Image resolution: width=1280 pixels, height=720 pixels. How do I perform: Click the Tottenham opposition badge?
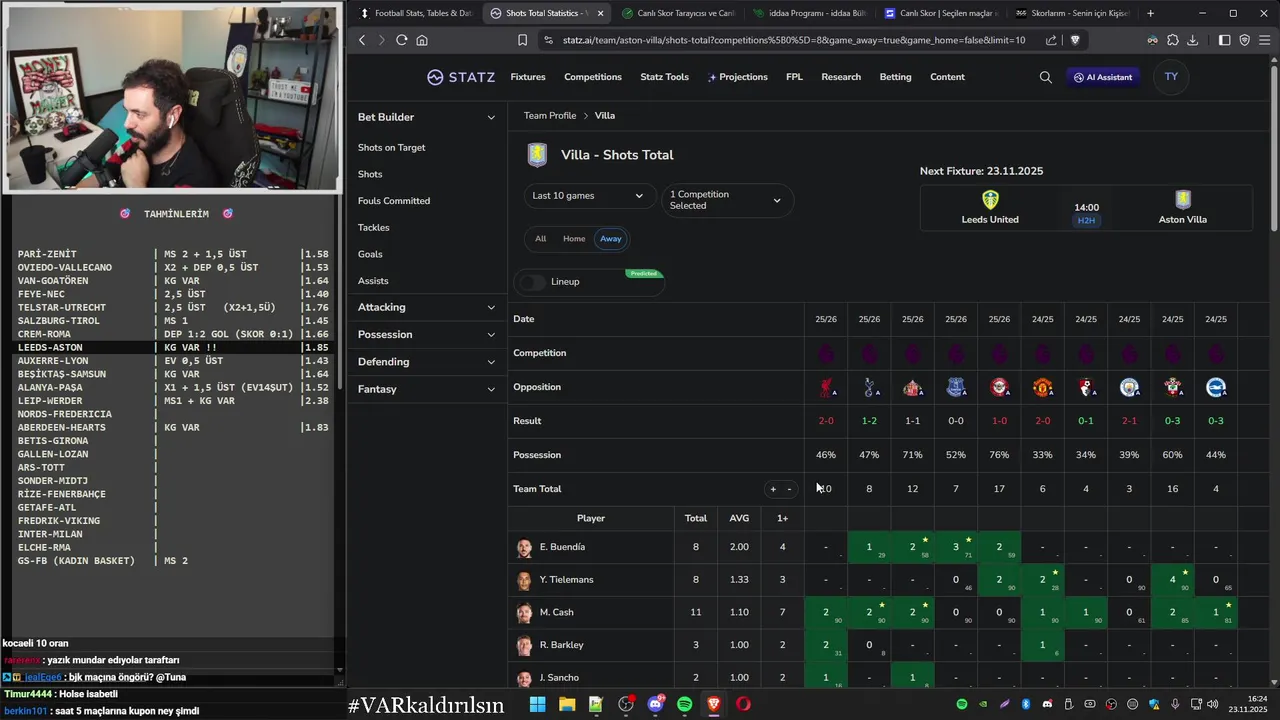point(869,387)
